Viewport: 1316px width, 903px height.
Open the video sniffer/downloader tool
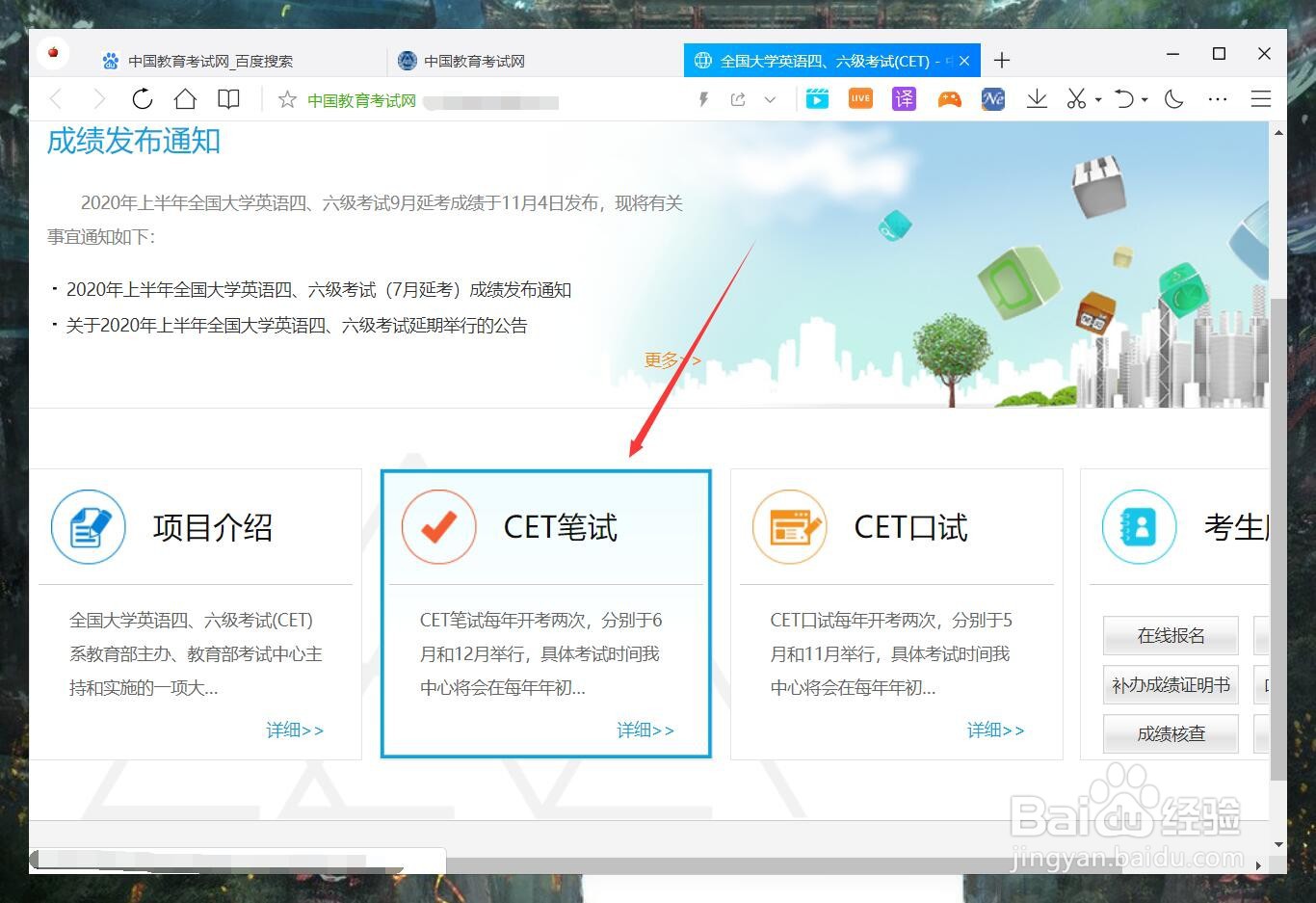coord(817,98)
